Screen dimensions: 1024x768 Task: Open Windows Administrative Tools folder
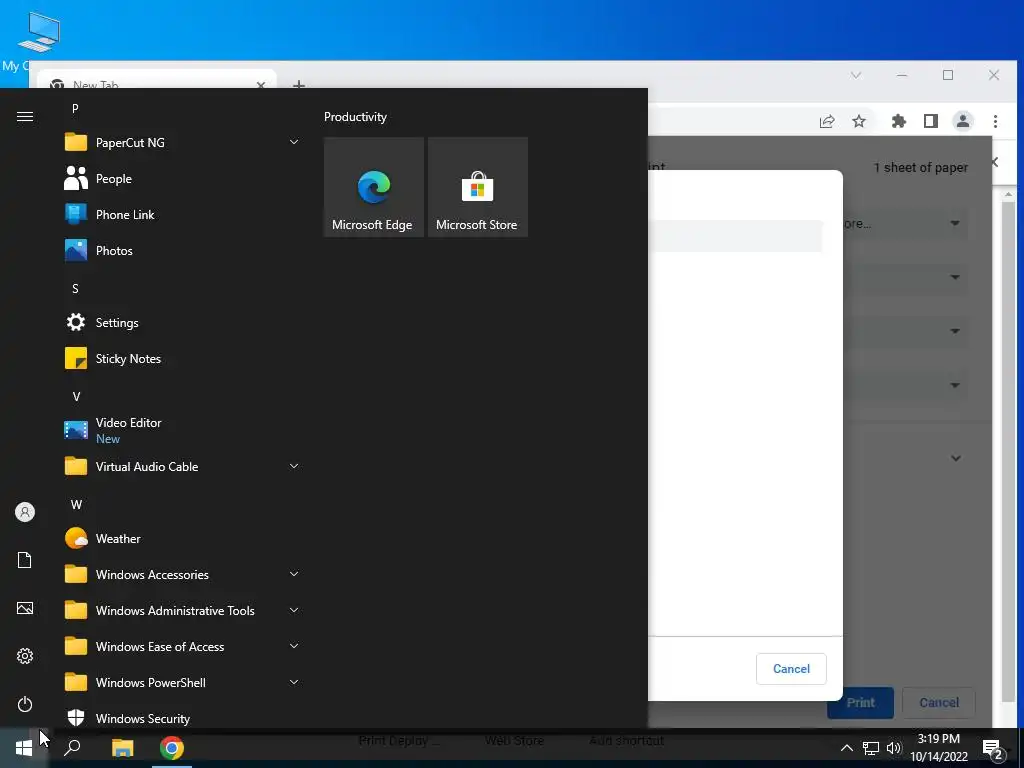(x=182, y=611)
